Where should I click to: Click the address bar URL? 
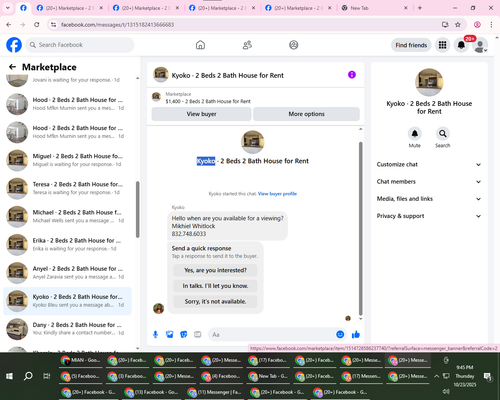pyautogui.click(x=117, y=25)
